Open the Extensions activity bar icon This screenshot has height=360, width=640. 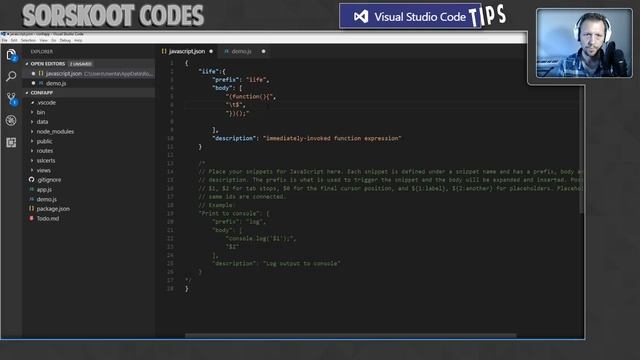pos(11,142)
